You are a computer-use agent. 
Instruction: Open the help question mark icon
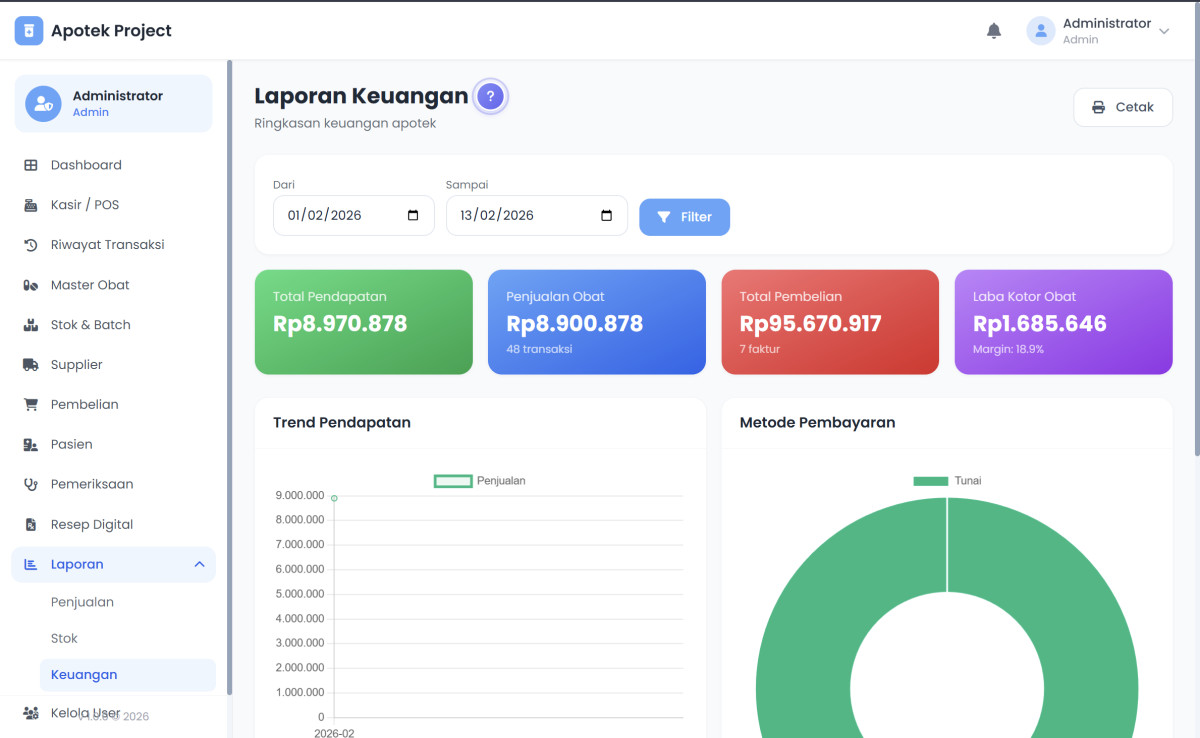490,97
